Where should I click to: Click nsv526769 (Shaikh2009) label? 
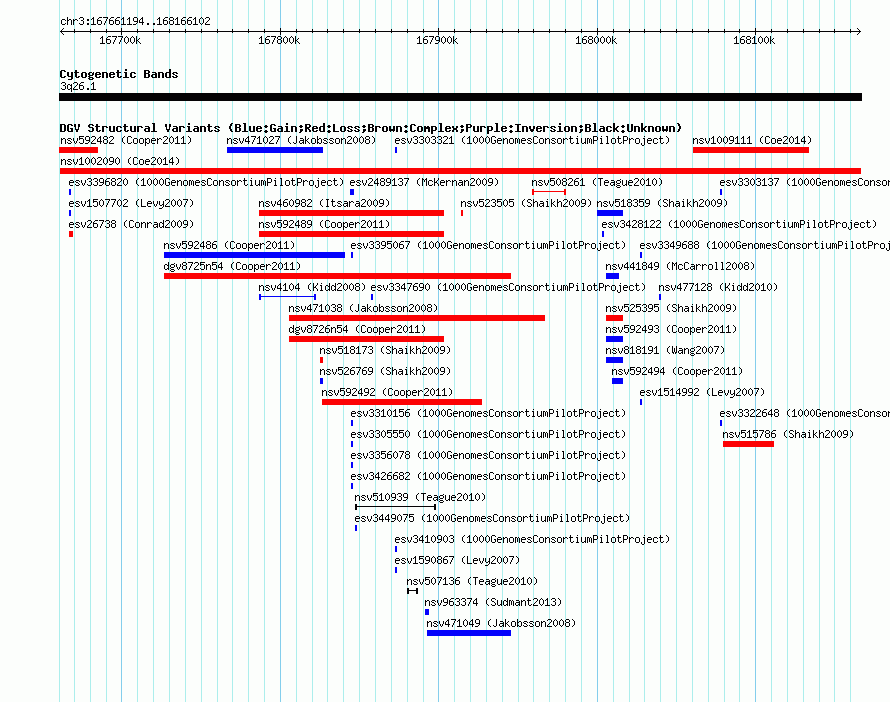[385, 371]
